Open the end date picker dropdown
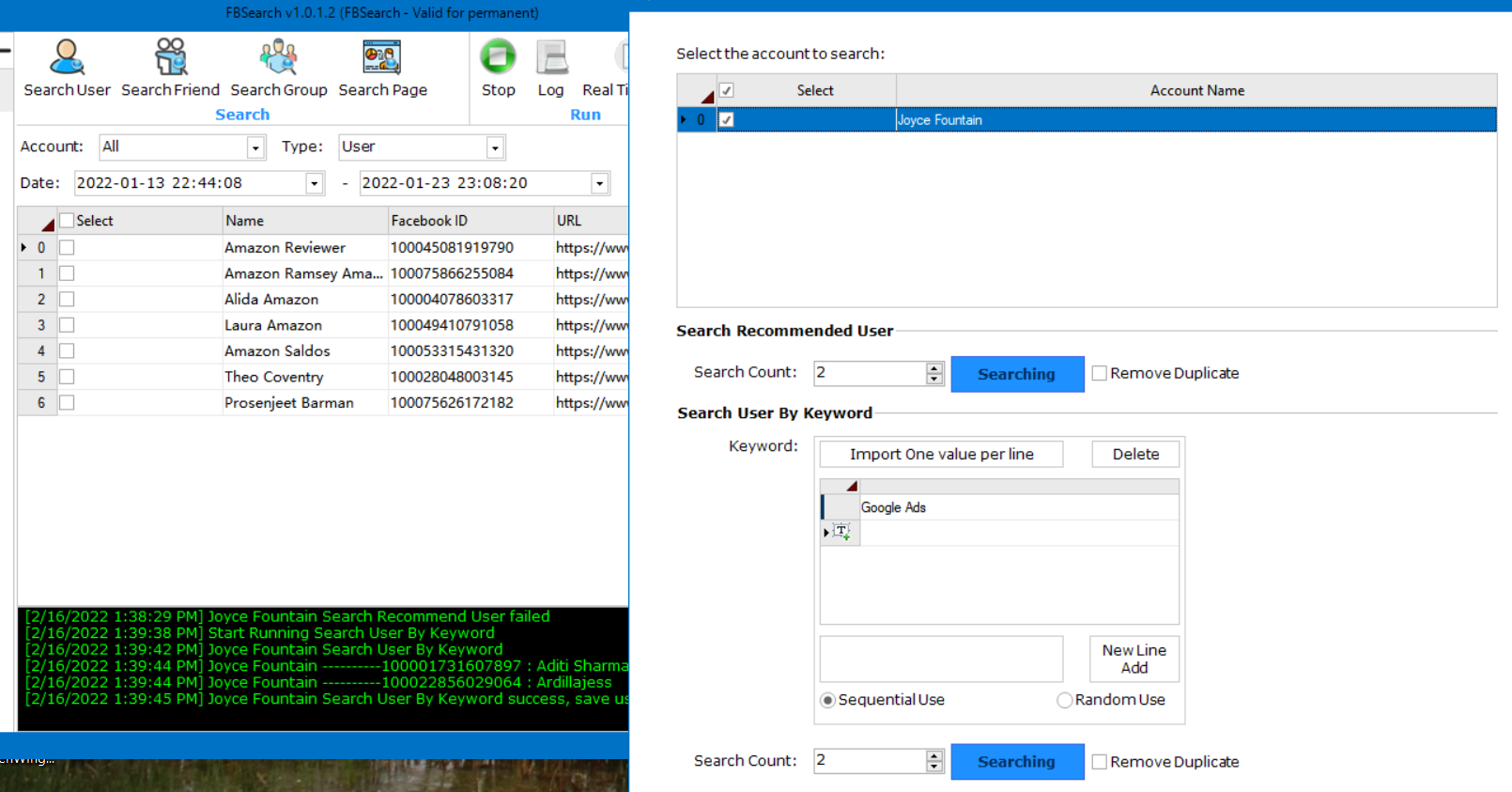Viewport: 1512px width, 792px height. [x=599, y=183]
